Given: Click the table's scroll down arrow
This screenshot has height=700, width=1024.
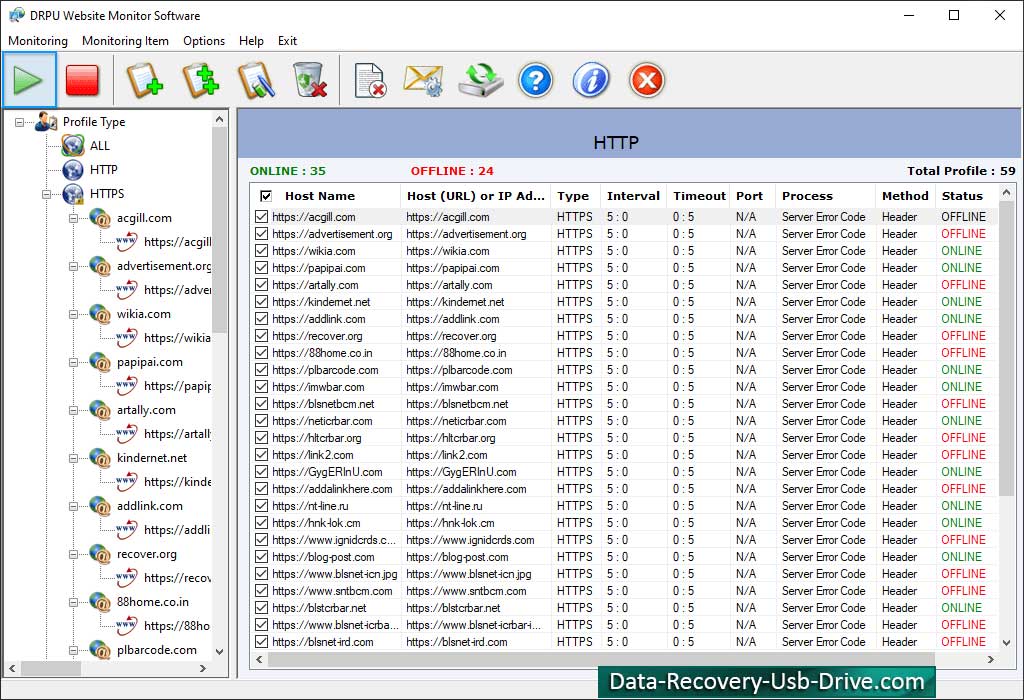Looking at the screenshot, I should pos(1006,643).
